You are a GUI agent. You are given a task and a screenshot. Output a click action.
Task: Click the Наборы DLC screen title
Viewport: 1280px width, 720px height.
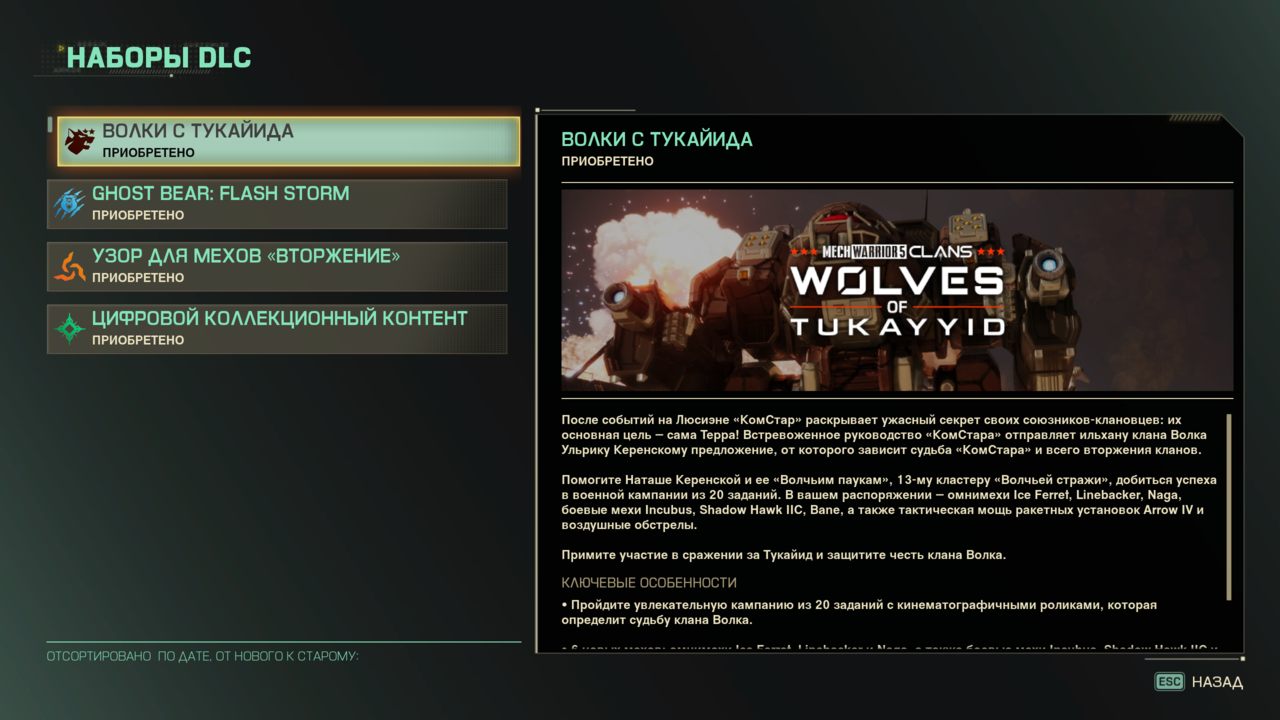[x=159, y=58]
